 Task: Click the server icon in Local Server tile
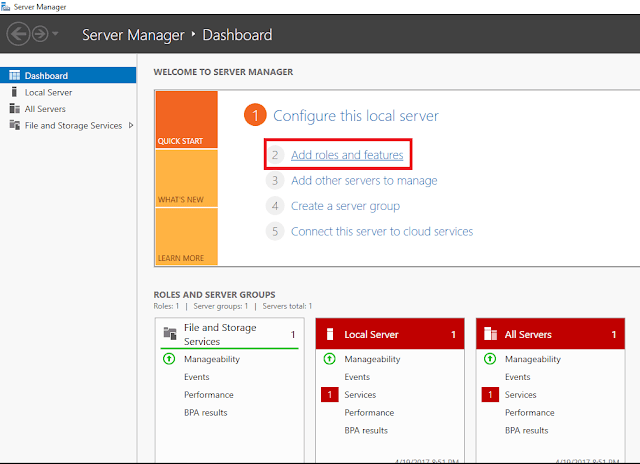pos(330,334)
